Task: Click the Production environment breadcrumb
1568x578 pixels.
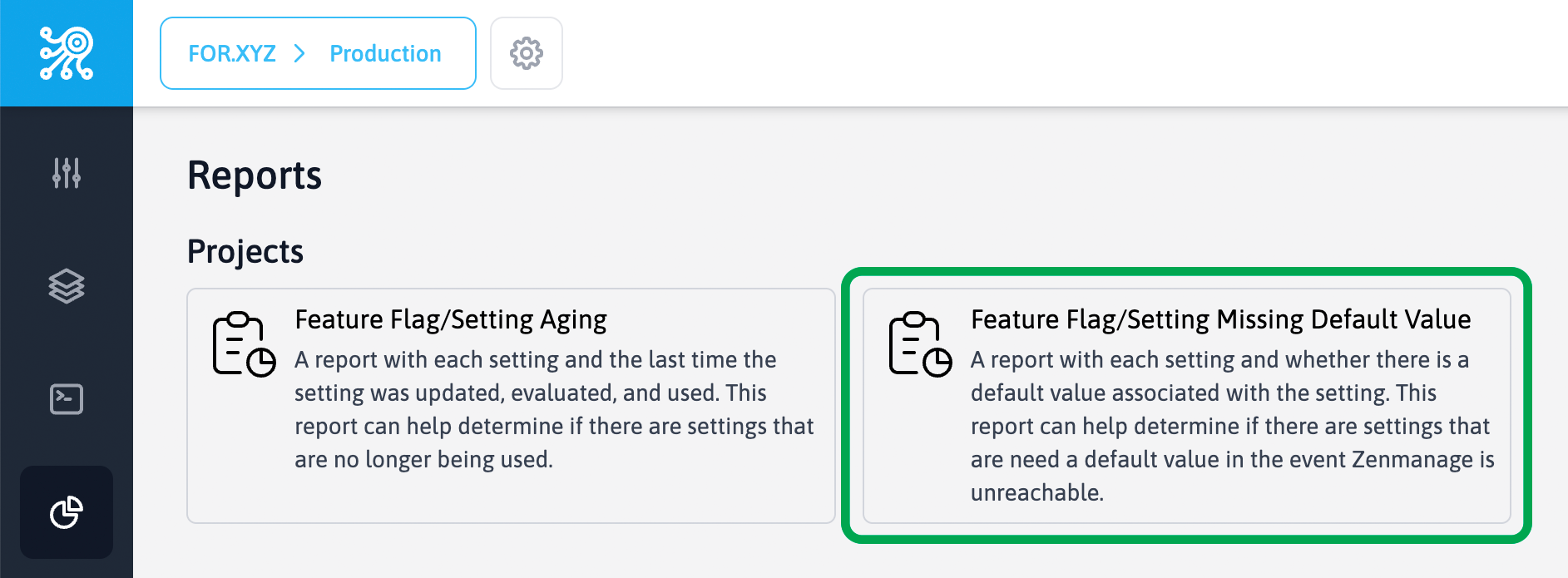Action: pos(385,53)
